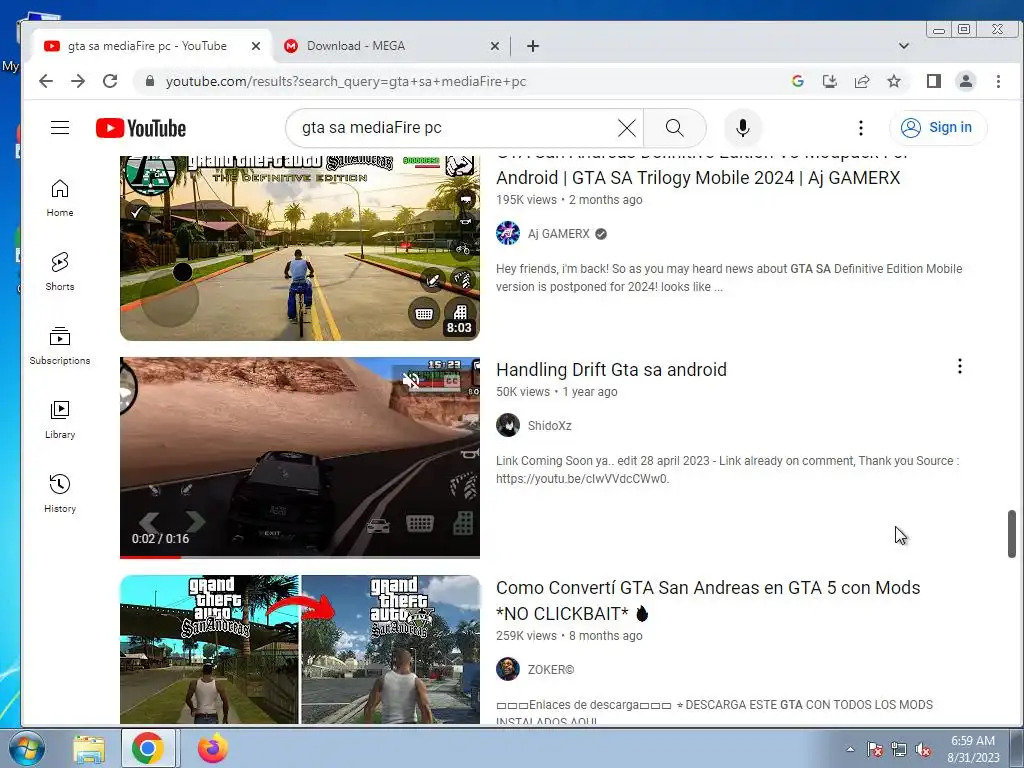Open the Action Center flag tray icon
Image resolution: width=1024 pixels, height=768 pixels.
[875, 749]
